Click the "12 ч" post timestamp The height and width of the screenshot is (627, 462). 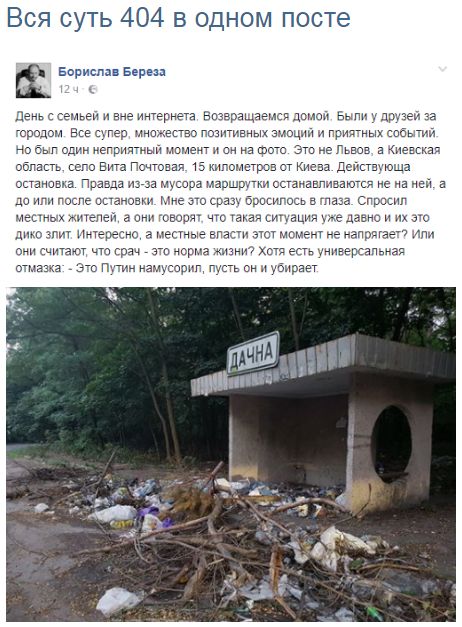68,89
